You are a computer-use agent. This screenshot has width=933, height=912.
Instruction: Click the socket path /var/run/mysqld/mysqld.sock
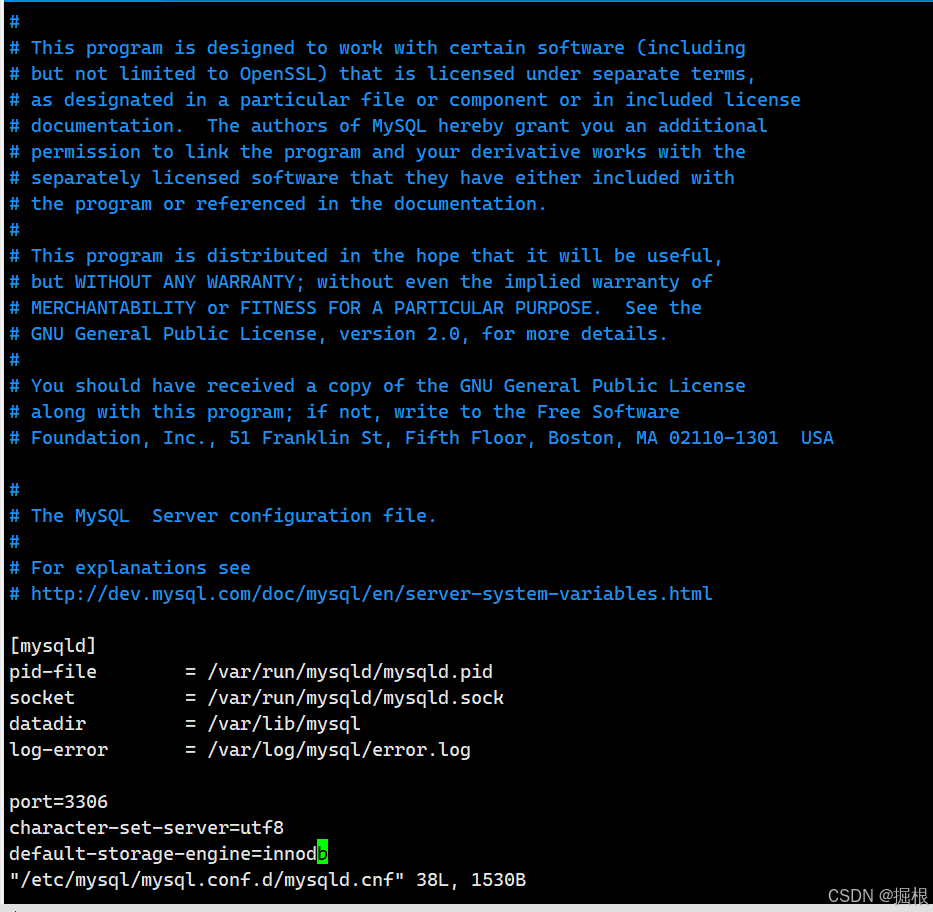coord(356,698)
